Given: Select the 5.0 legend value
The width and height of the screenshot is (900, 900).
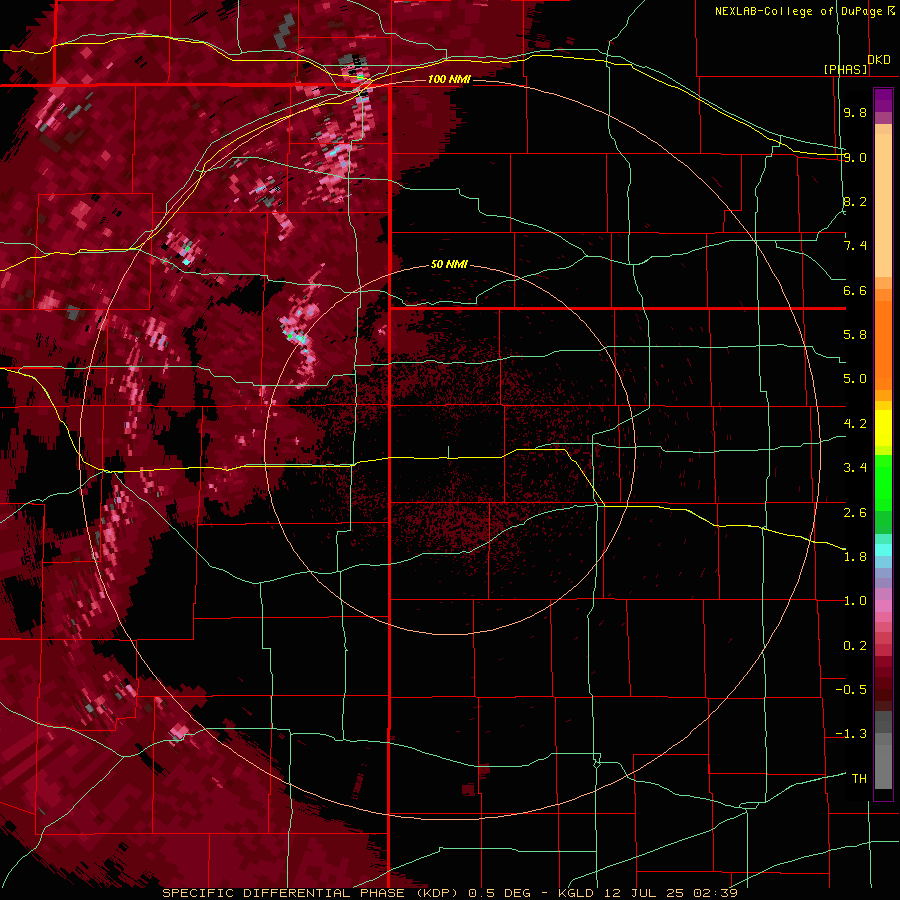Looking at the screenshot, I should click(x=855, y=379).
